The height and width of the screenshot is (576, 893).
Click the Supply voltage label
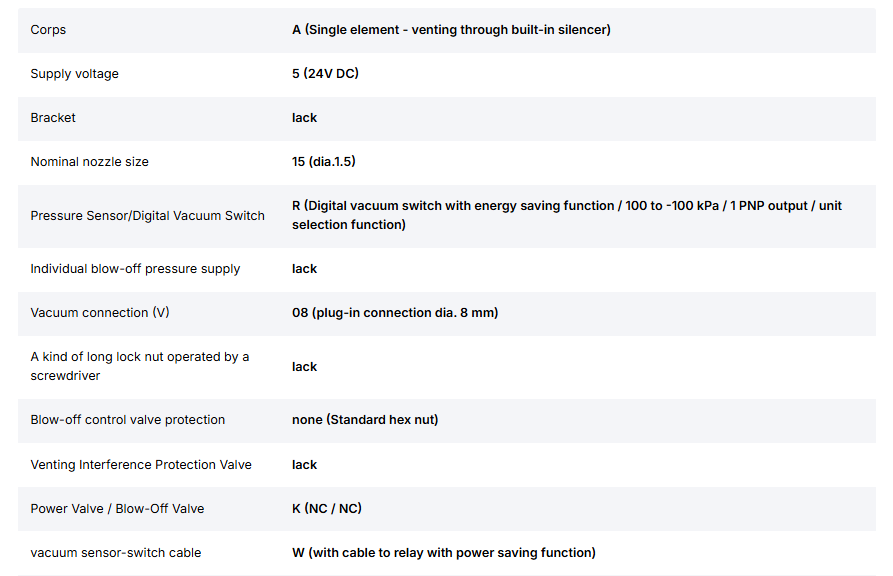75,73
